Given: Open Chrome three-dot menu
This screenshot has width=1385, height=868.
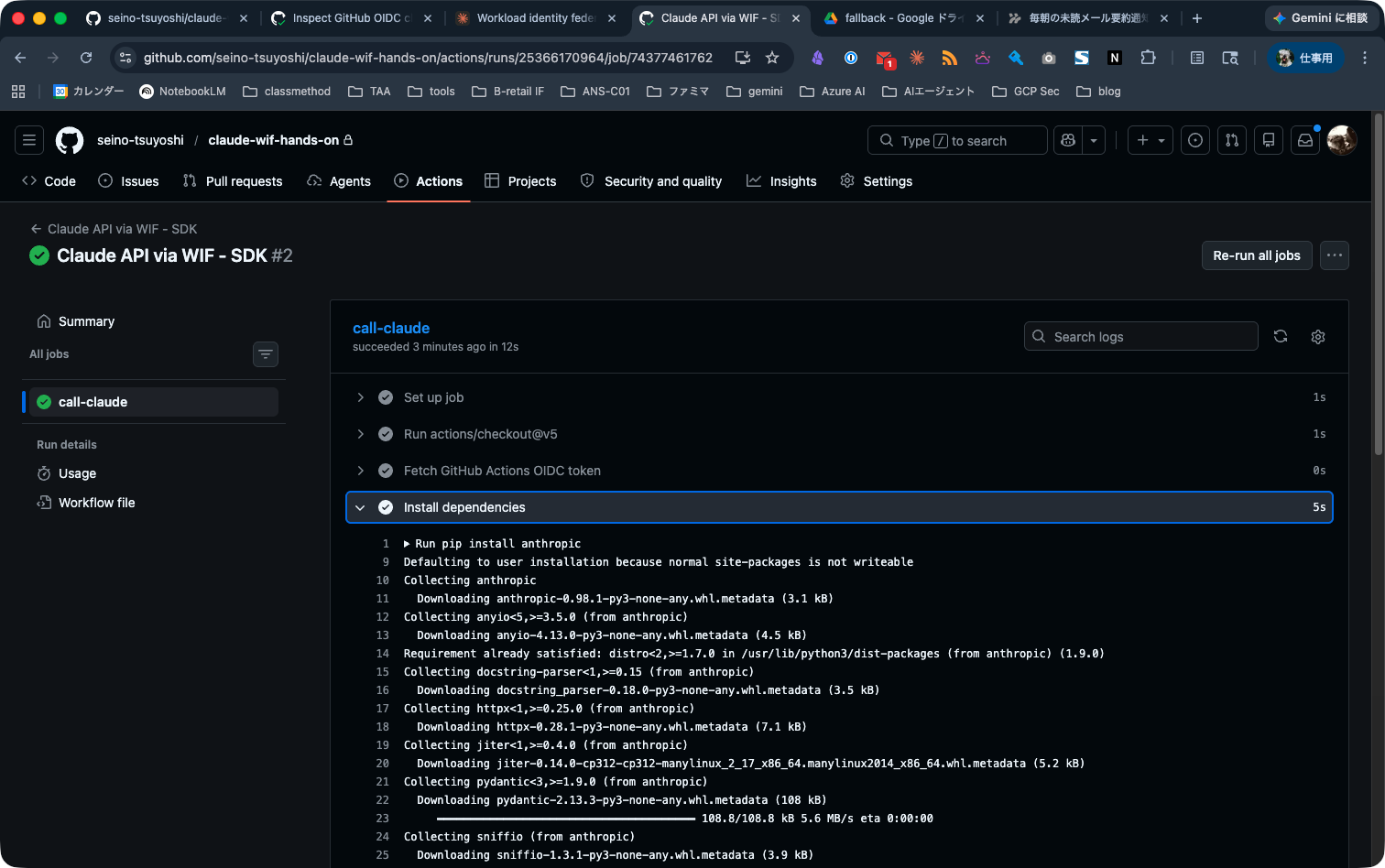Looking at the screenshot, I should [1365, 58].
